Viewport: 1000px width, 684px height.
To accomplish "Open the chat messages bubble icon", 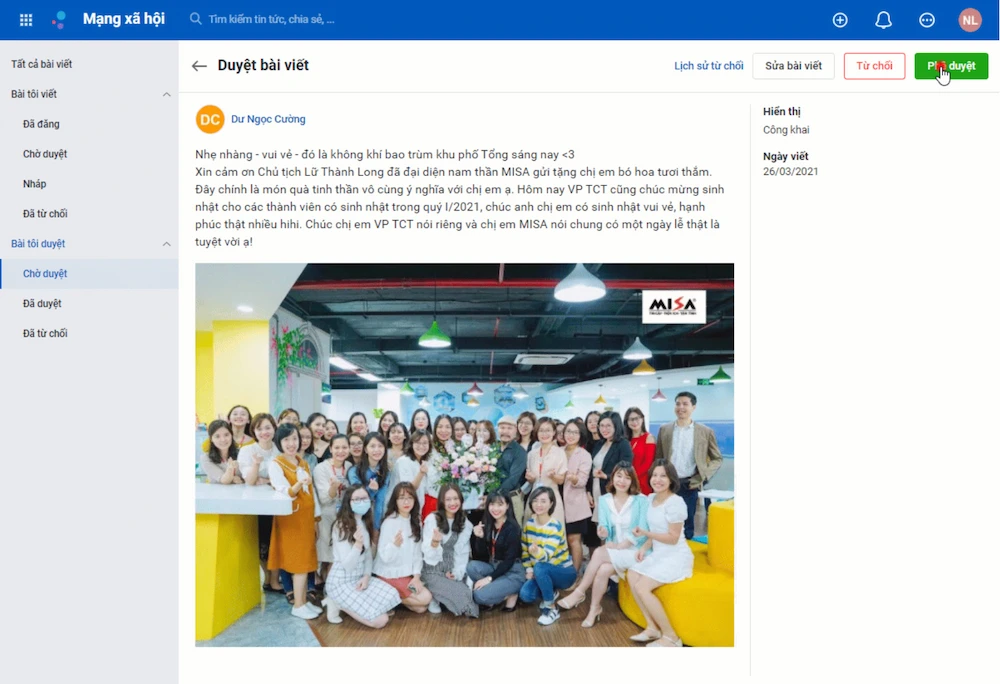I will 927,20.
